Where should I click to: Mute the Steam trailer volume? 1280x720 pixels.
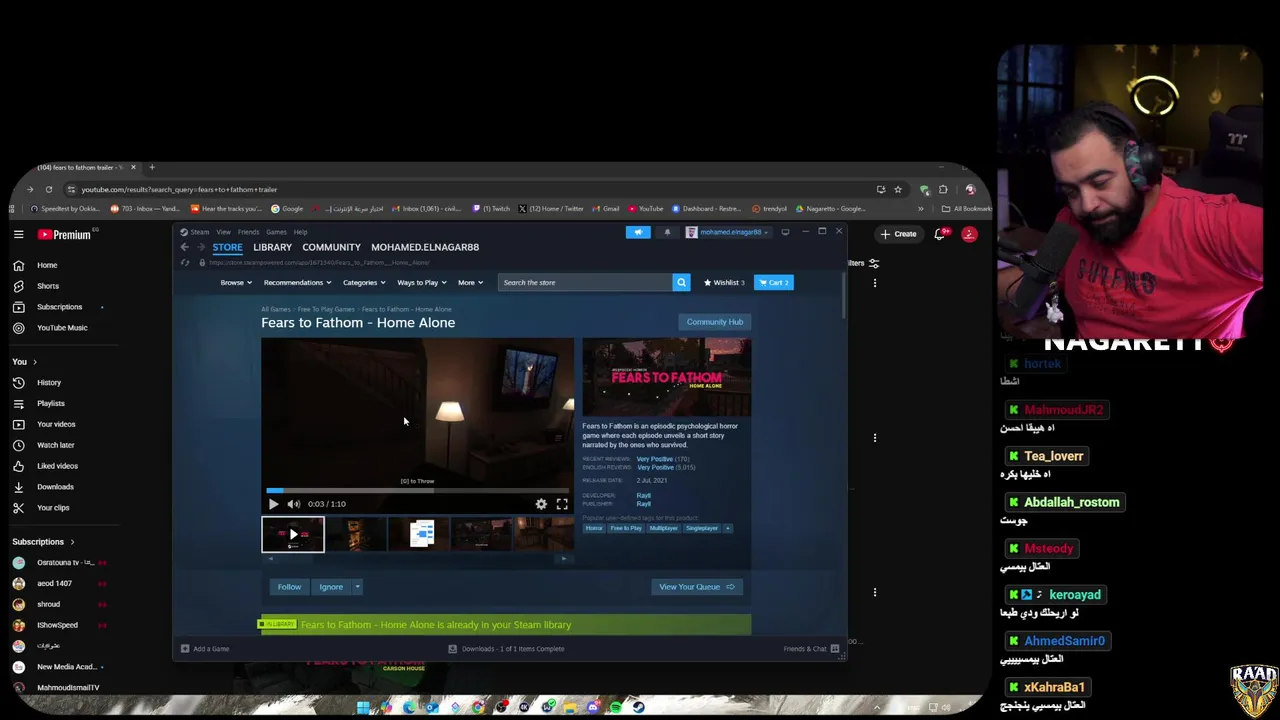click(x=293, y=504)
